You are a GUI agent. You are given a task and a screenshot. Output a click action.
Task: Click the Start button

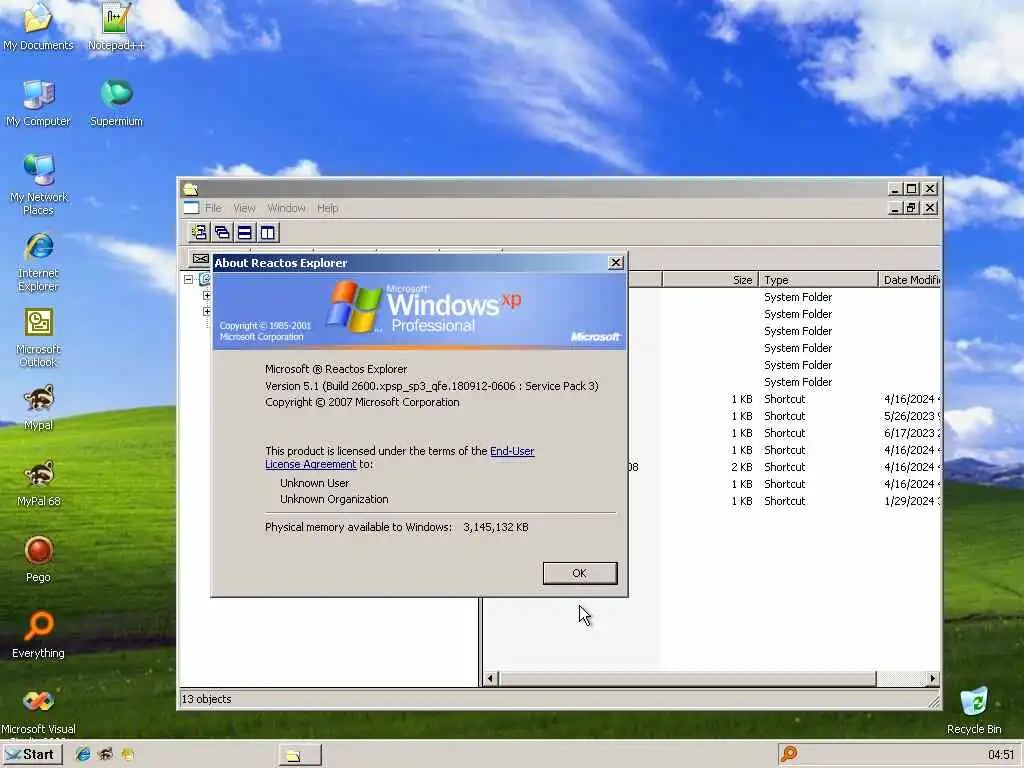point(31,754)
